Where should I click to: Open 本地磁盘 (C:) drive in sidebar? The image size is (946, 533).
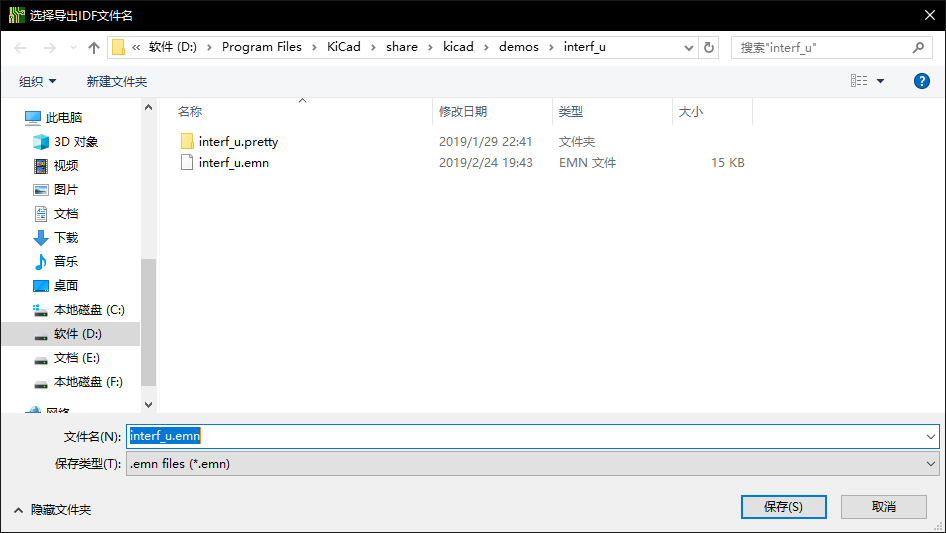88,310
